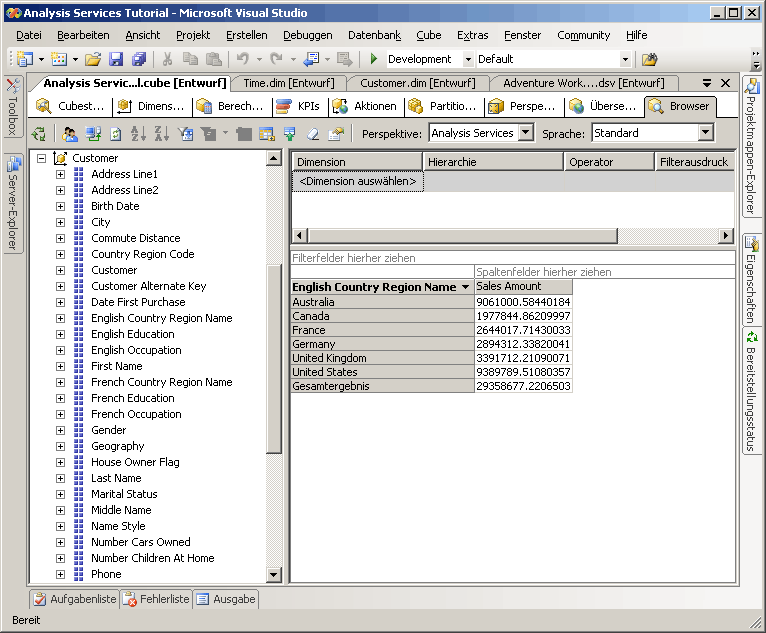This screenshot has width=766, height=633.
Task: Open the English Country Region Name filter arrow
Action: tap(465, 287)
